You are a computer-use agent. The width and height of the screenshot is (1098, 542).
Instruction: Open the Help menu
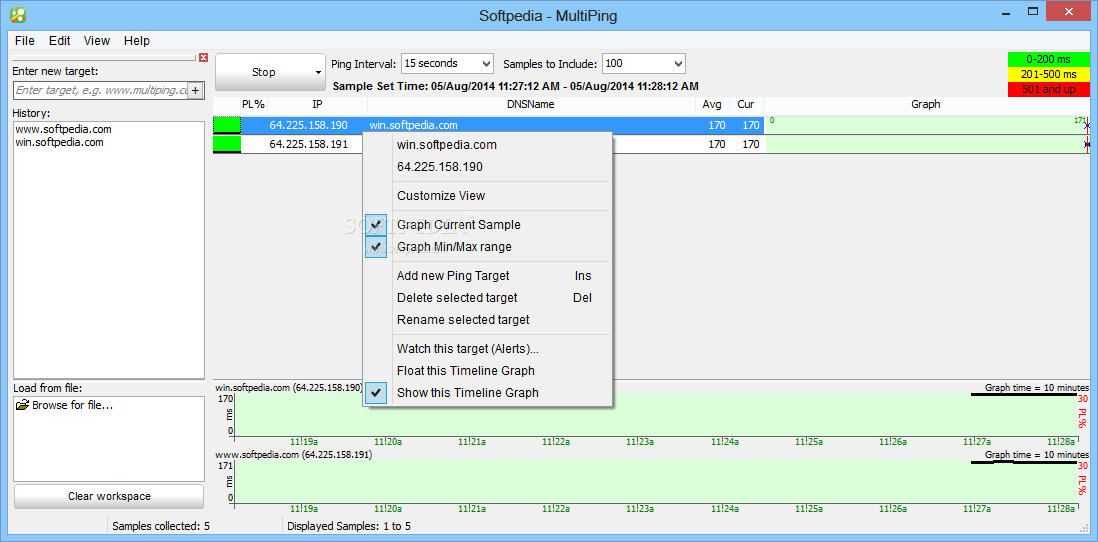[137, 41]
